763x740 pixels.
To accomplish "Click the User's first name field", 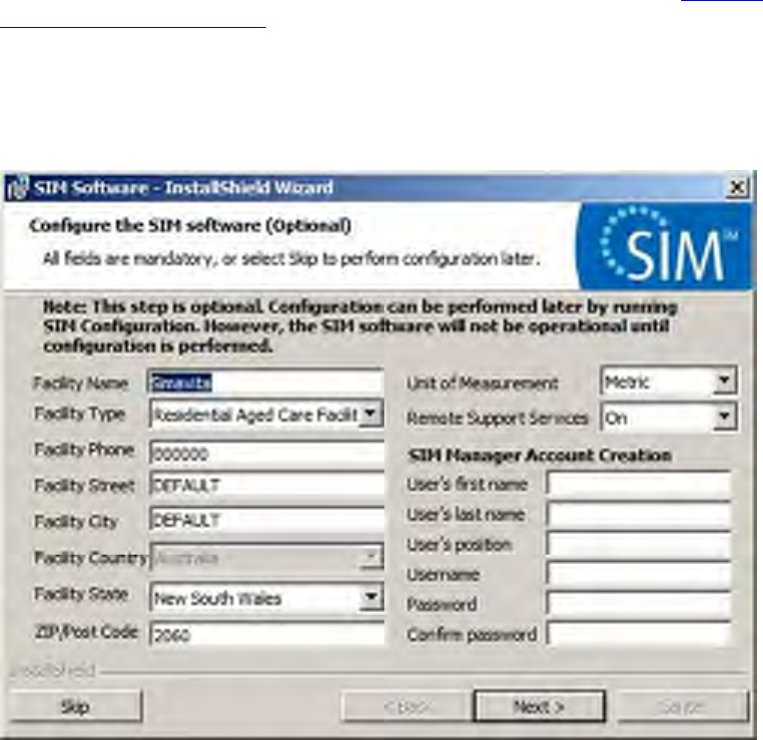I will coord(639,484).
